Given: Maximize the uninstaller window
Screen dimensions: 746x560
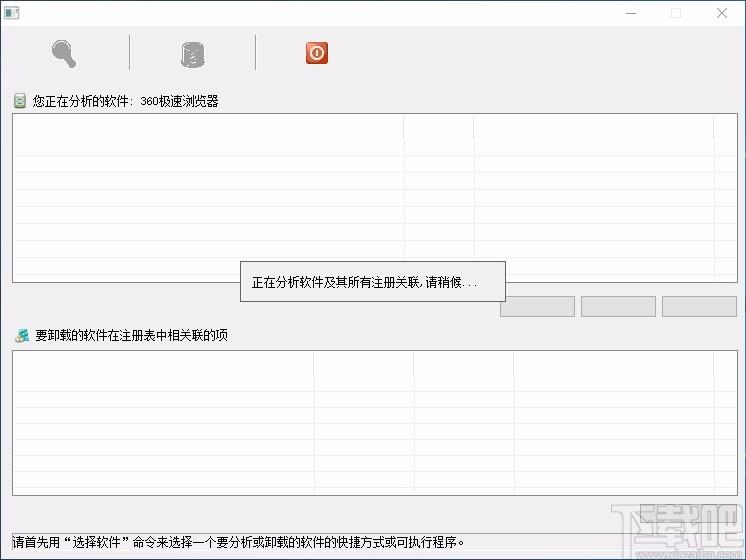Looking at the screenshot, I should [x=676, y=13].
